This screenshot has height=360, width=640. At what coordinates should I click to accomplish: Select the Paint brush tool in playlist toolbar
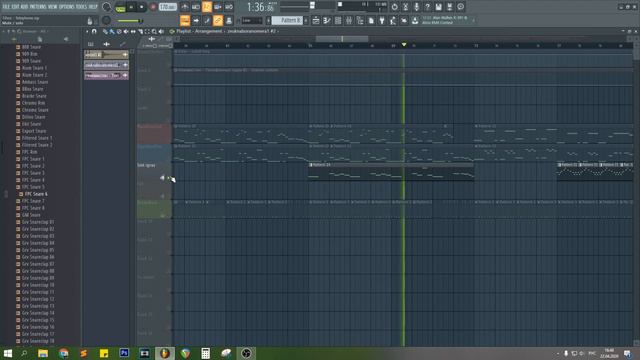click(x=112, y=31)
